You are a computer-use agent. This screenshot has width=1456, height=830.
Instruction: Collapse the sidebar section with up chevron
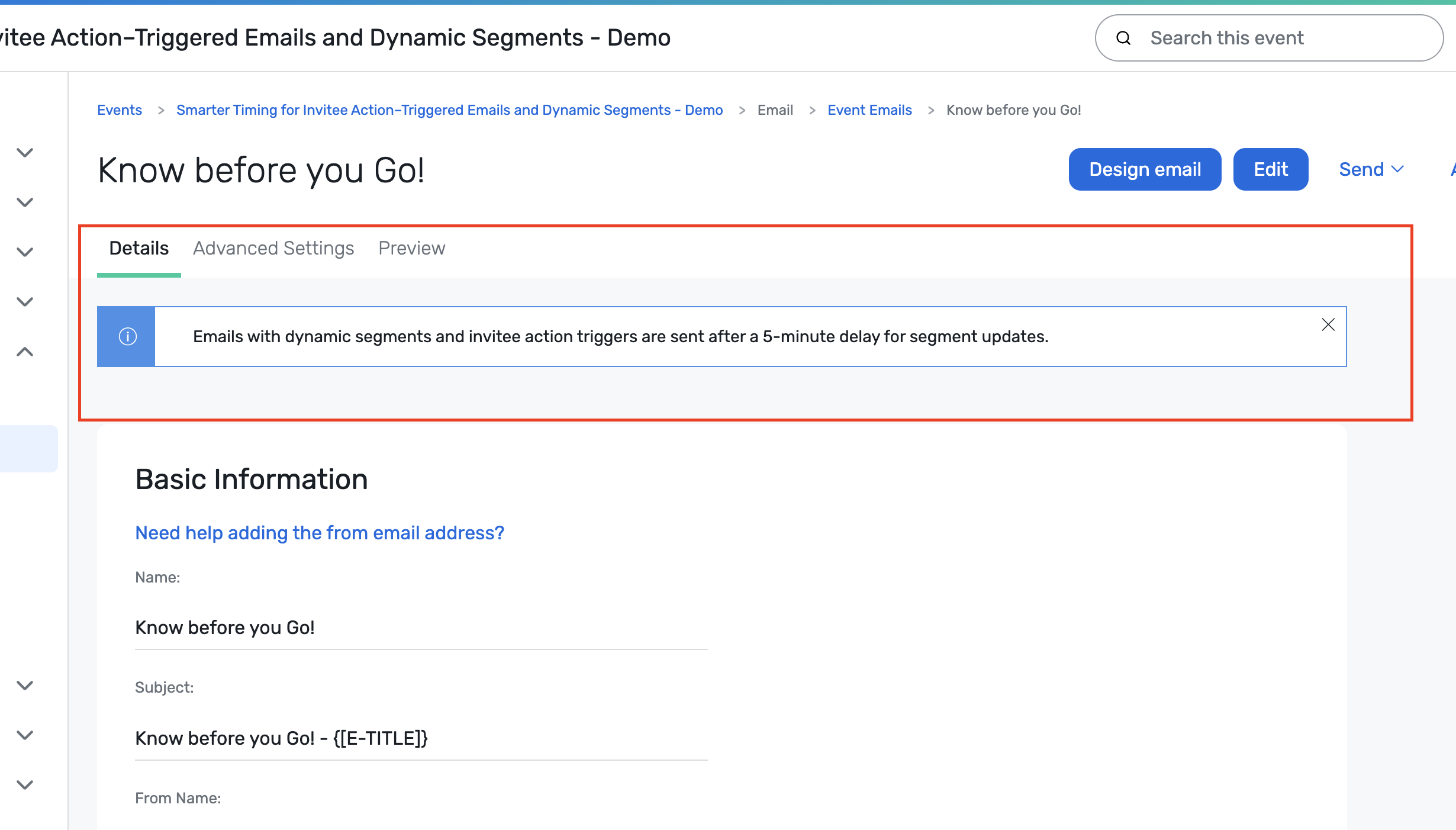[x=25, y=352]
